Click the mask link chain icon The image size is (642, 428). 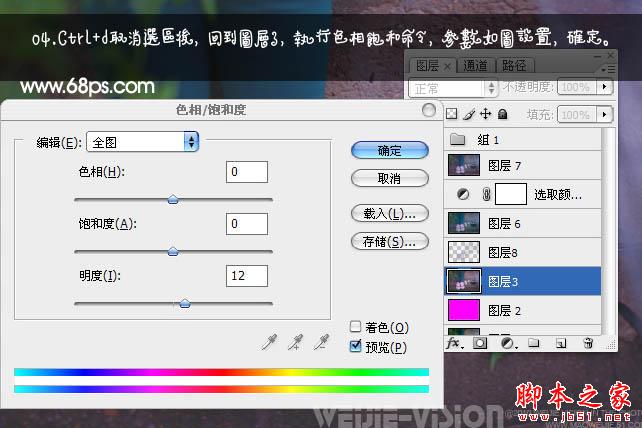486,194
